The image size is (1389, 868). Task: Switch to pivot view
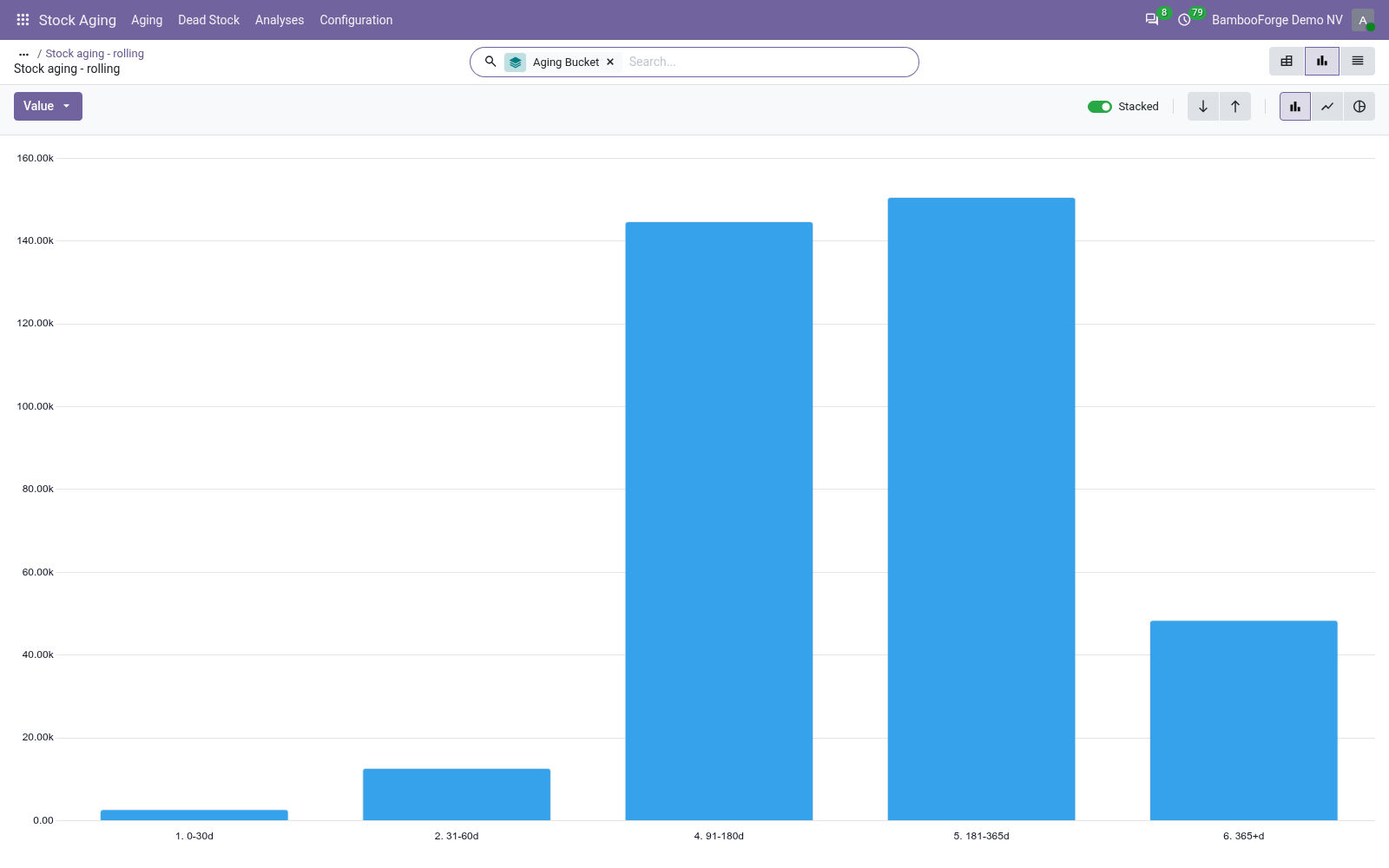pyautogui.click(x=1287, y=62)
